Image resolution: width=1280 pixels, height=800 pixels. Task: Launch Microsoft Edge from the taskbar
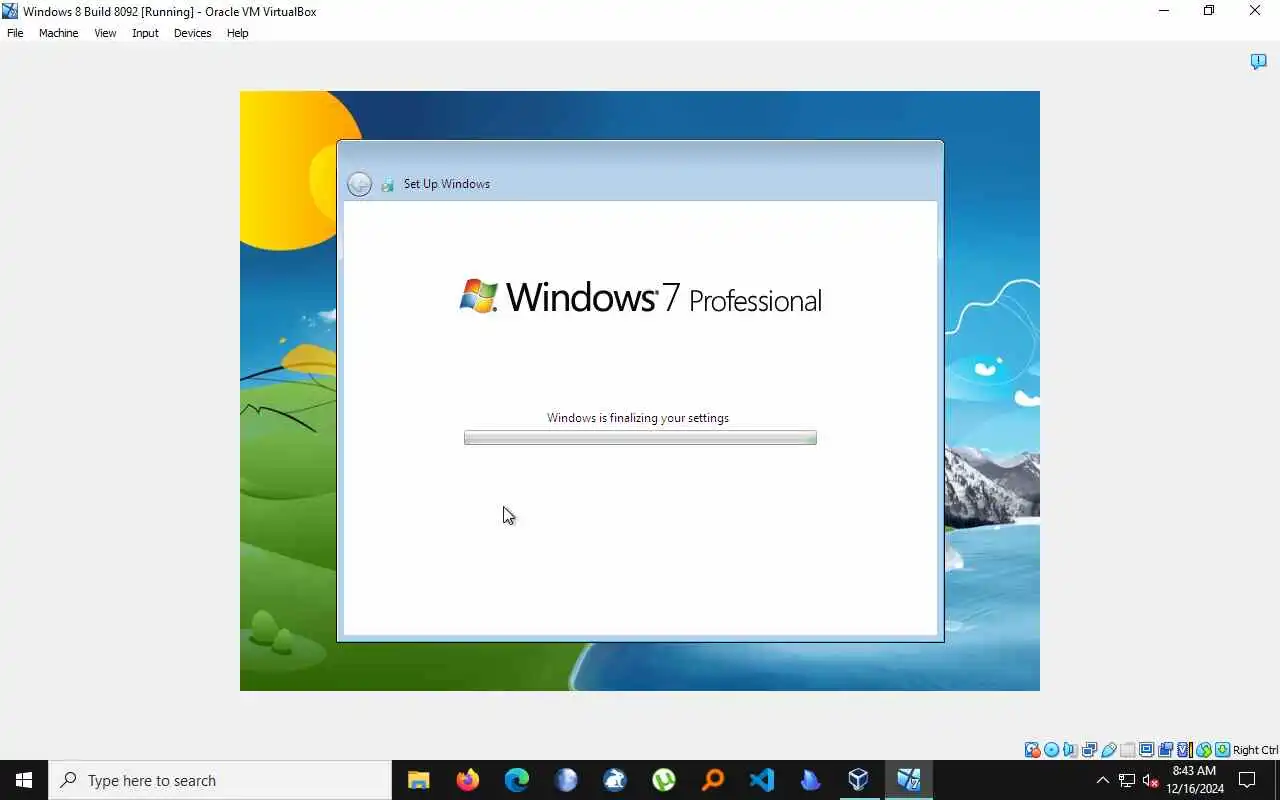tap(516, 780)
